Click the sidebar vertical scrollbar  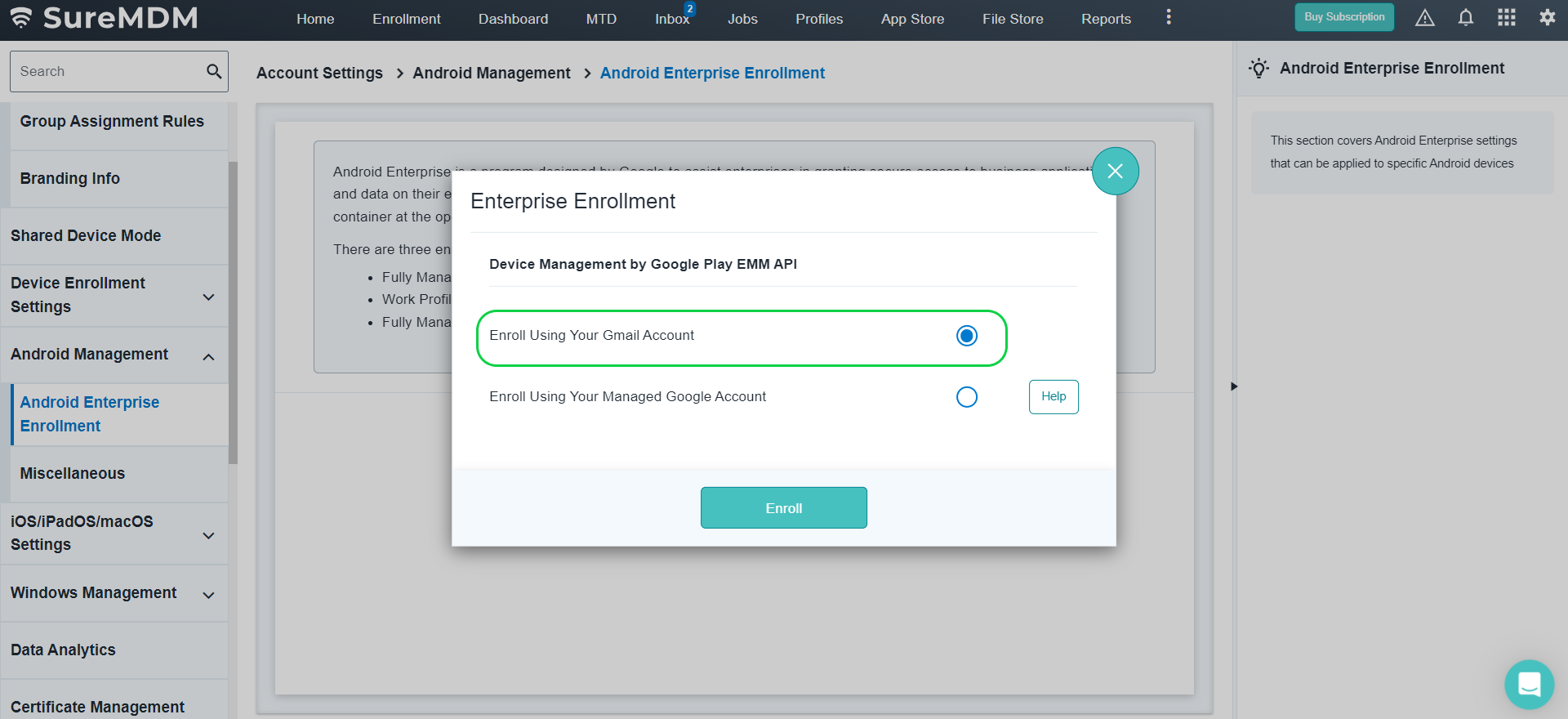tap(233, 312)
